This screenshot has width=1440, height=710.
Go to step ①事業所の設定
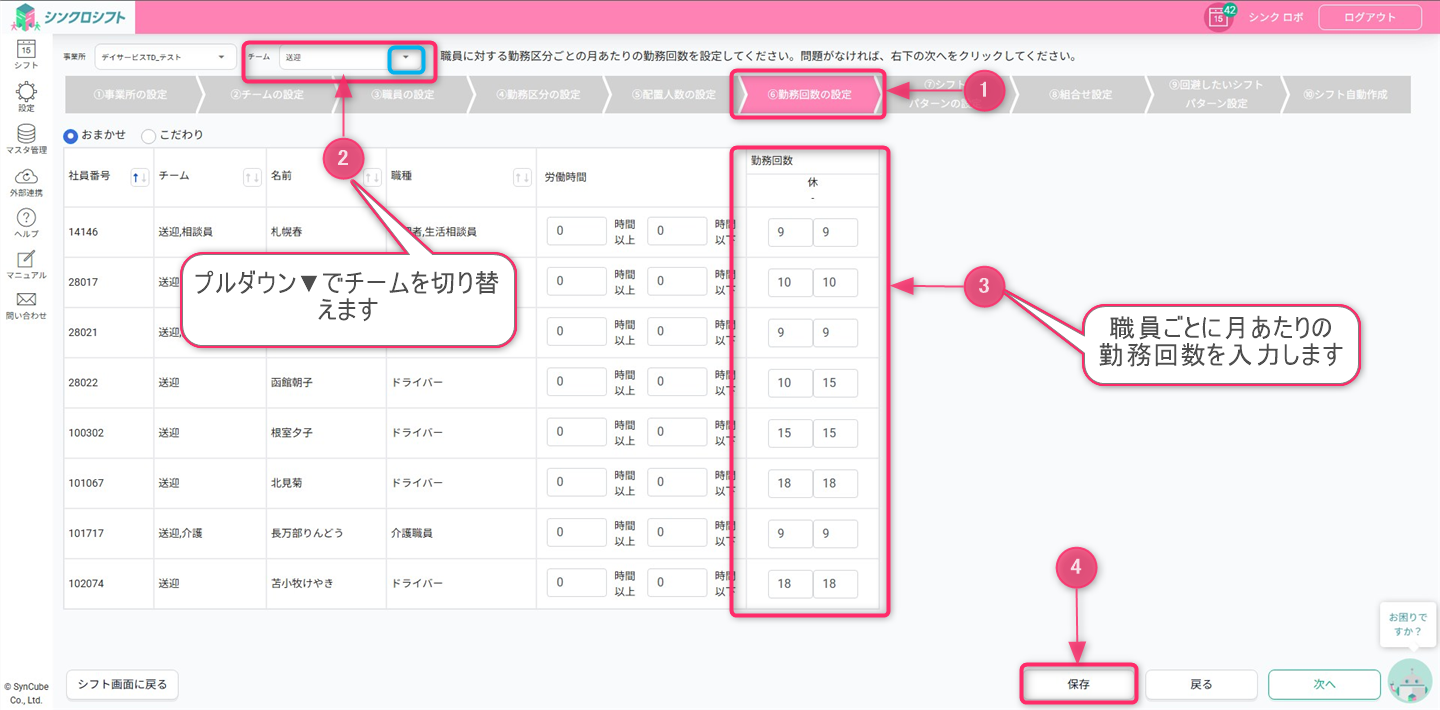click(130, 95)
